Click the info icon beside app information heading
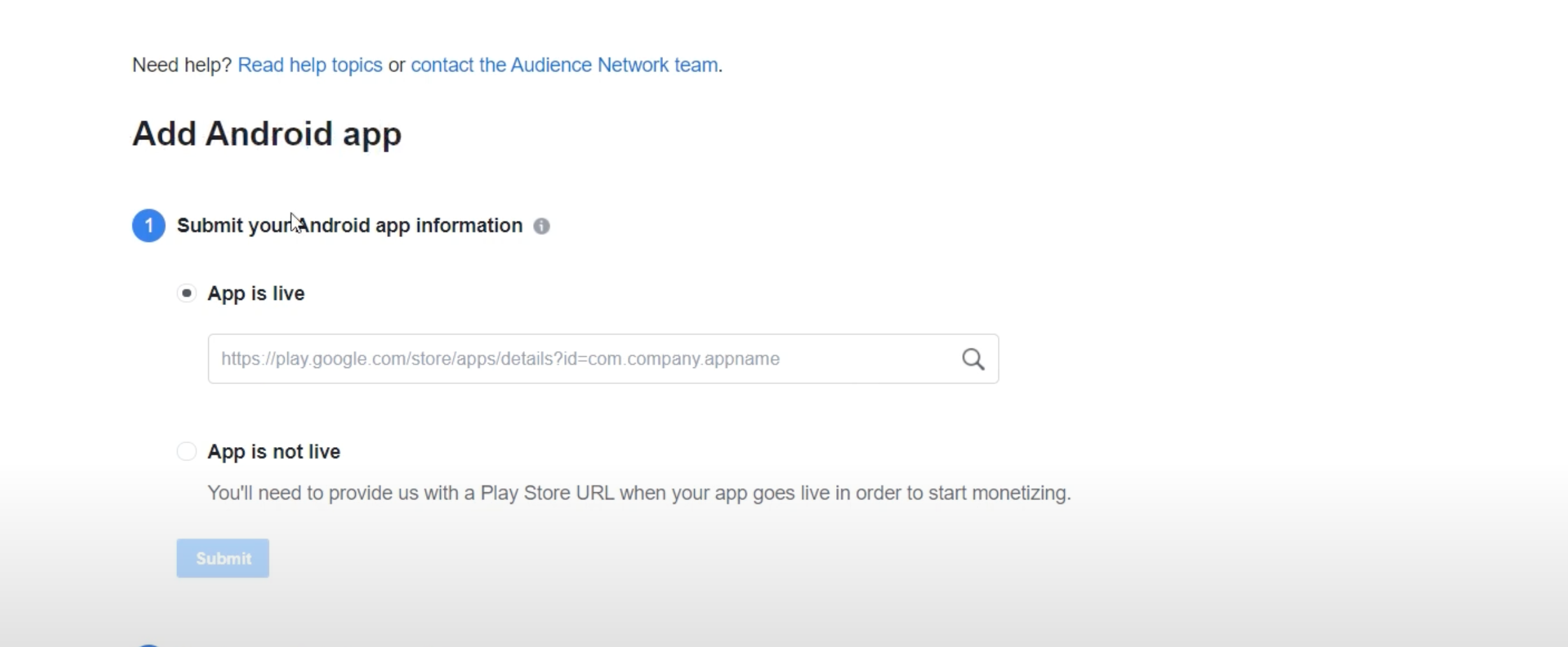Screen dimensions: 1568x647 (541, 226)
